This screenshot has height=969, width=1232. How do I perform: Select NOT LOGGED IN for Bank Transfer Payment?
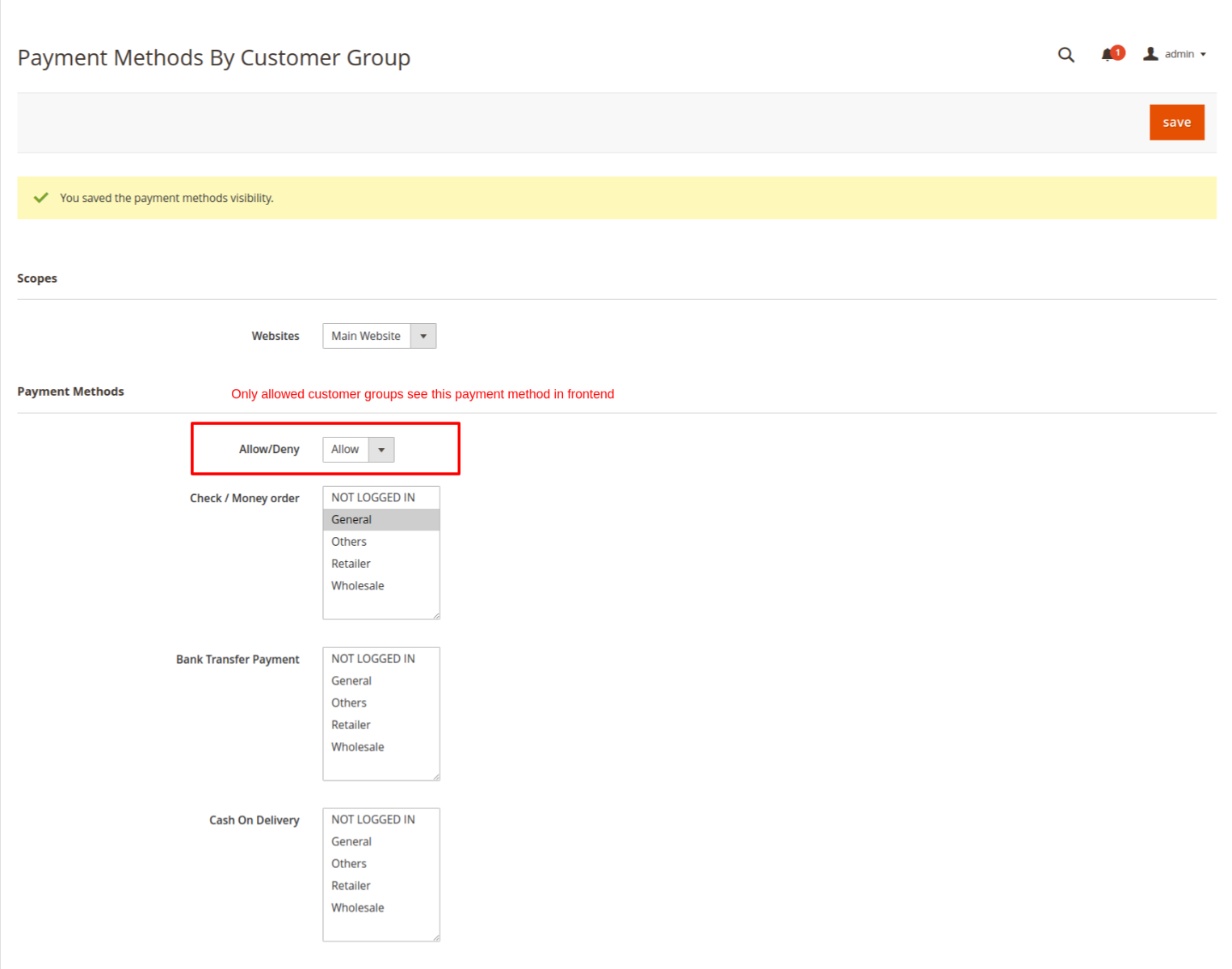[x=373, y=659]
